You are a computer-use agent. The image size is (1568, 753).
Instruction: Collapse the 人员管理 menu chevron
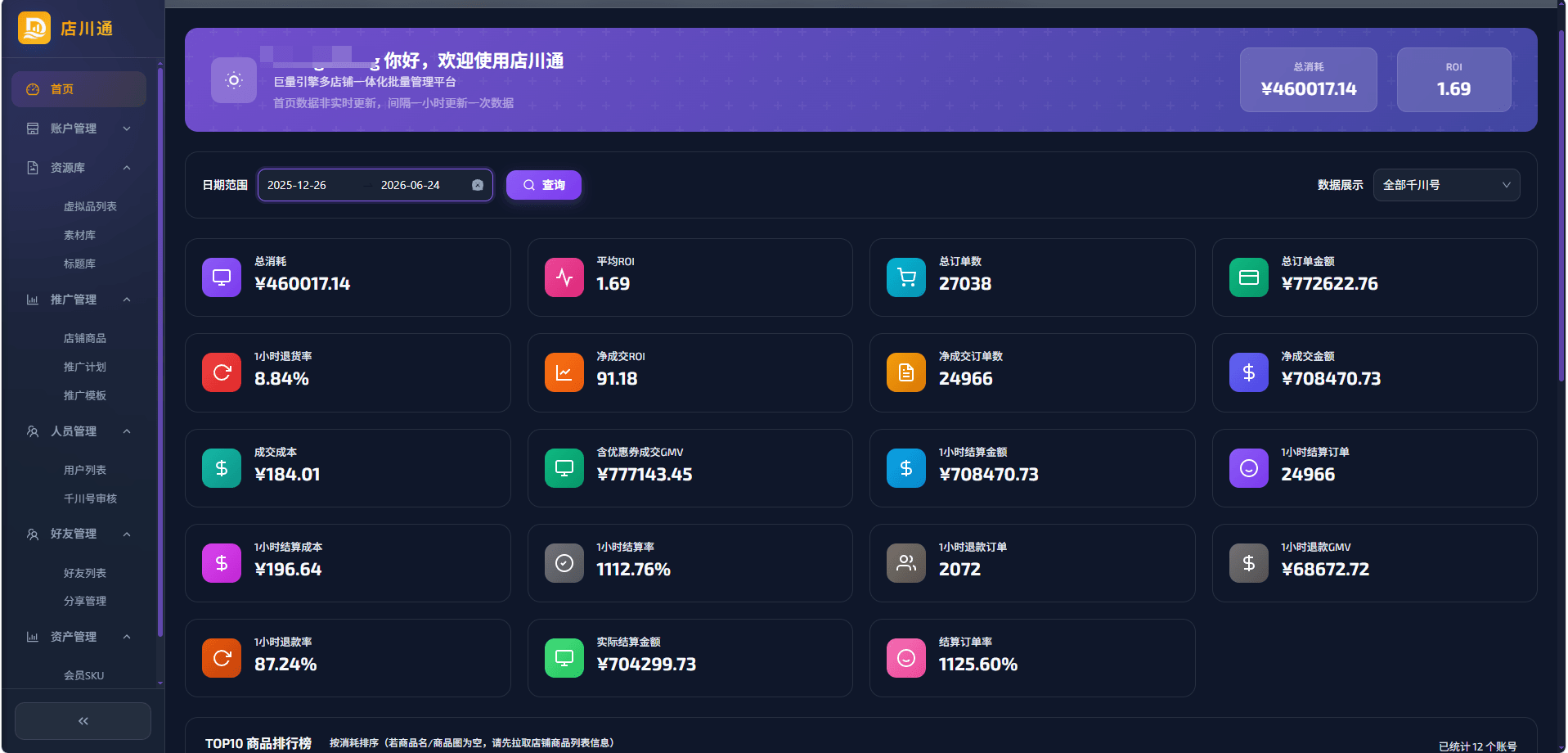pyautogui.click(x=127, y=431)
